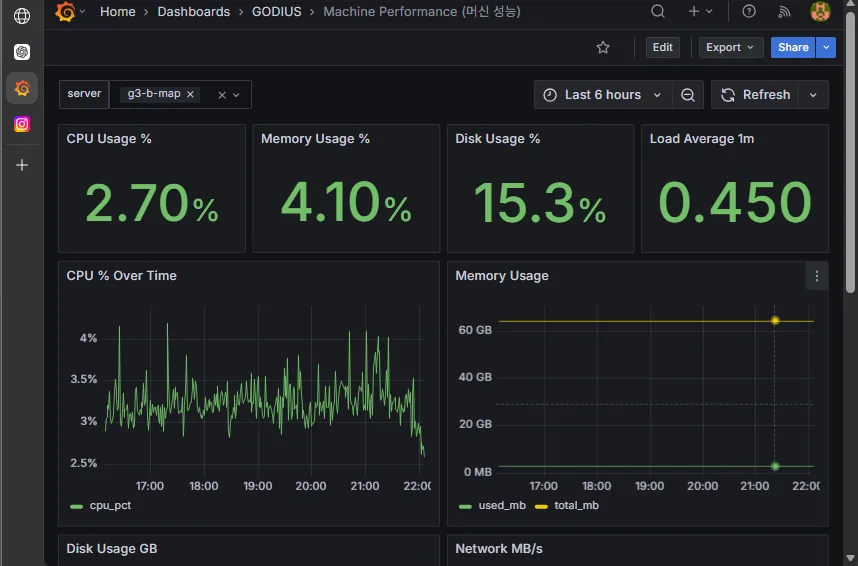Toggle the cpu_pct legend series
The width and height of the screenshot is (858, 566).
pyautogui.click(x=110, y=505)
